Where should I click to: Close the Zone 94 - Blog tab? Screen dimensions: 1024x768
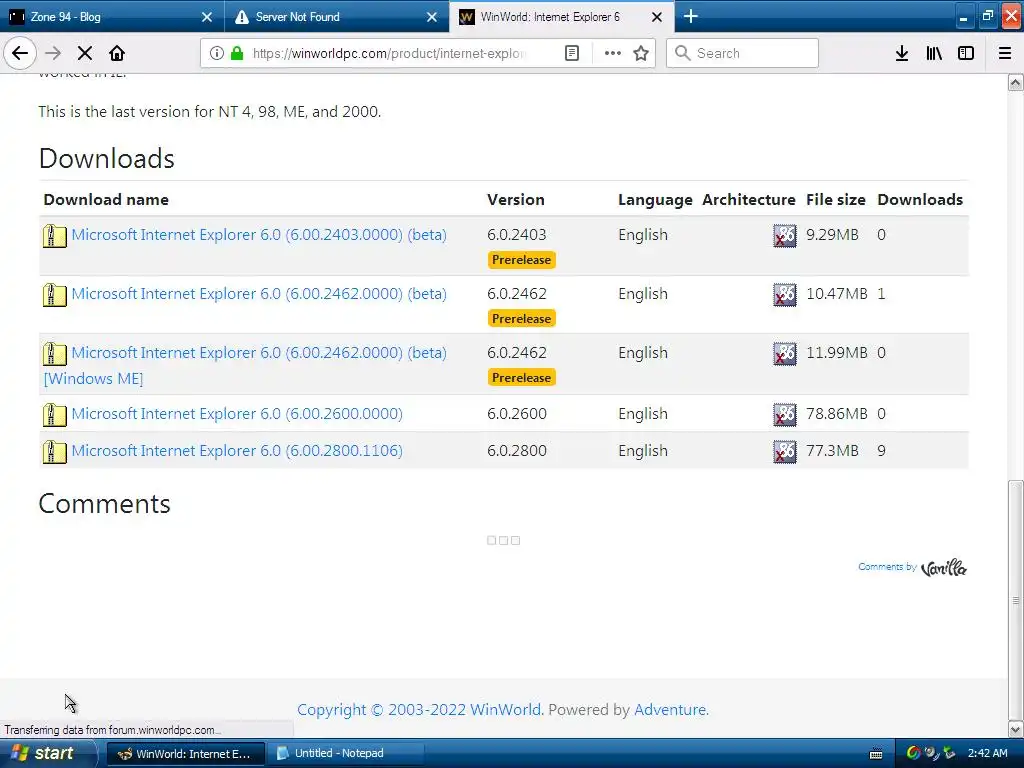207,17
